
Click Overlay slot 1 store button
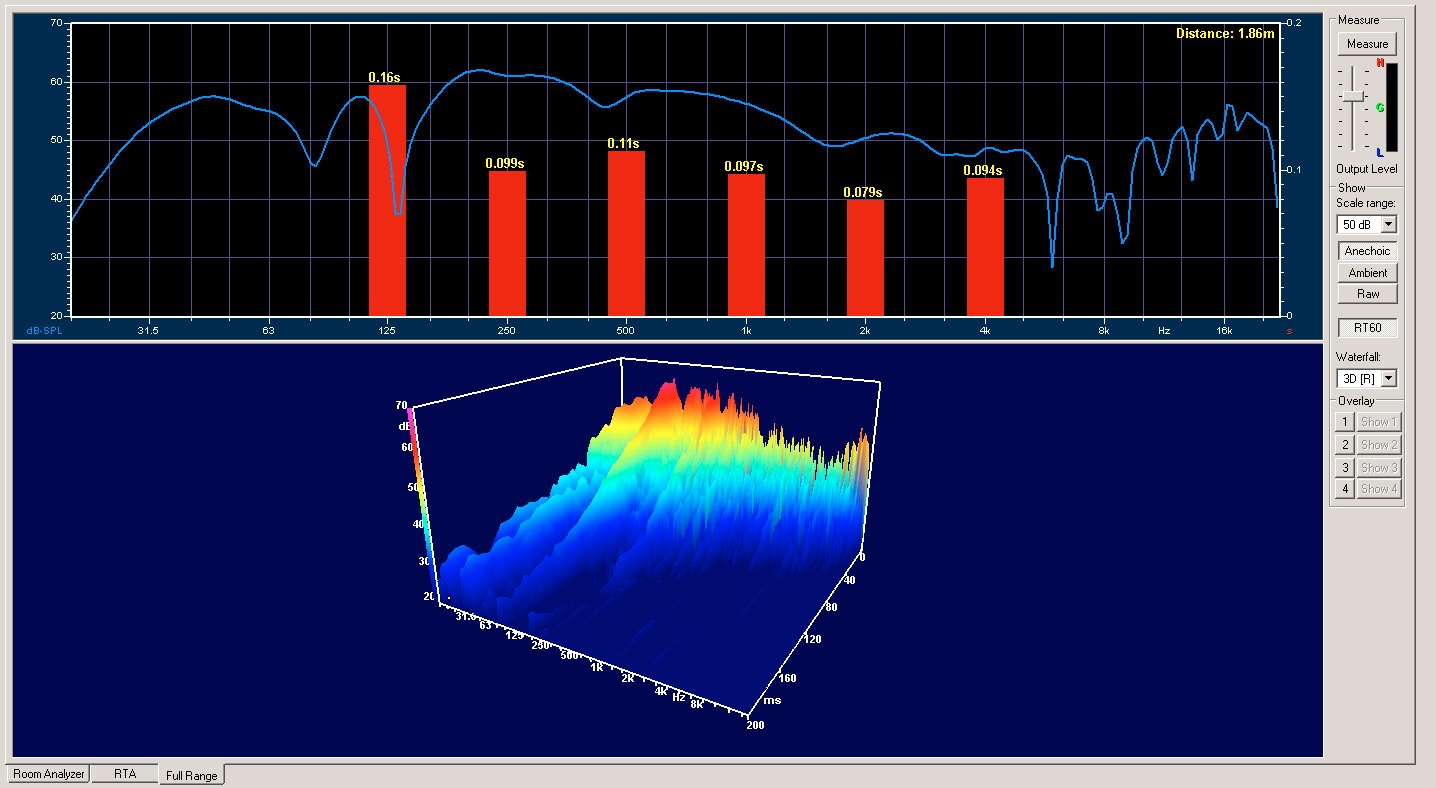pos(1344,421)
